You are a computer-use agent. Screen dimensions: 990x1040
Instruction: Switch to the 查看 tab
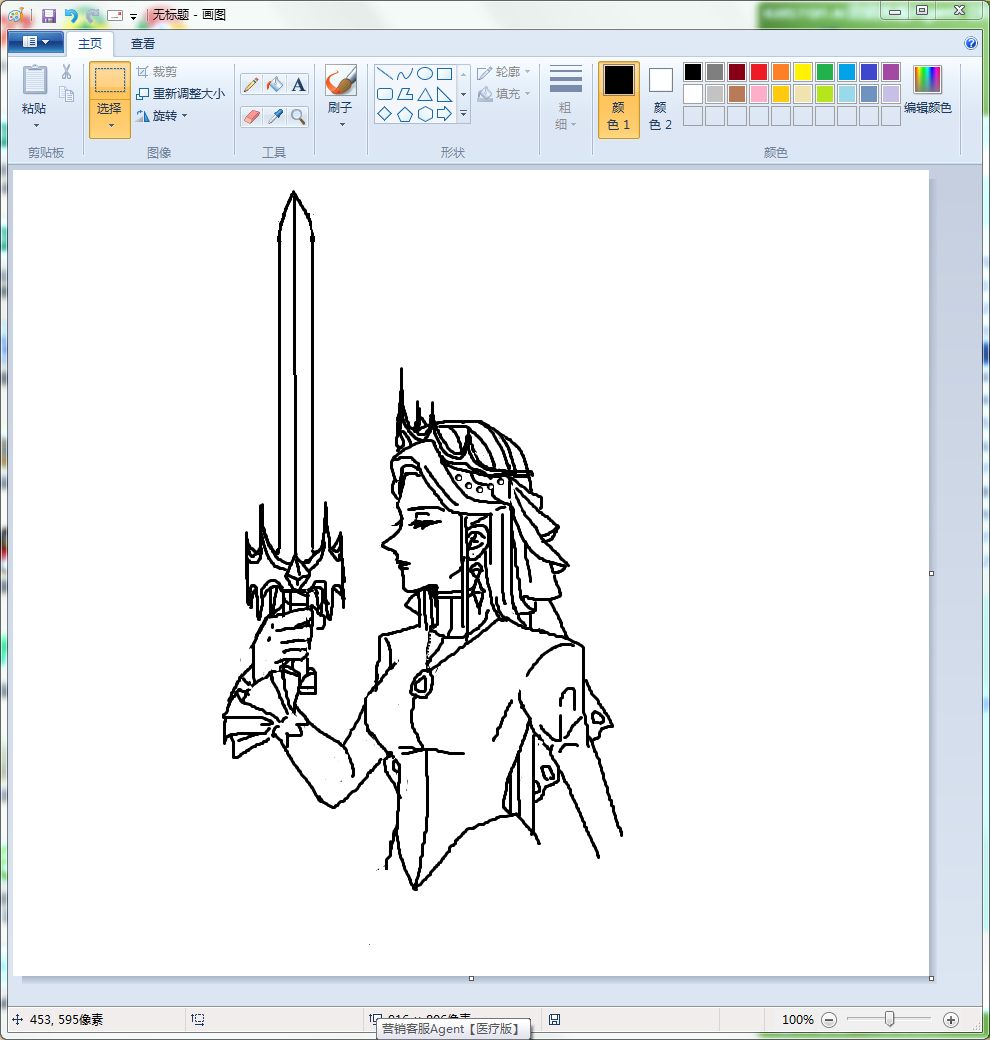143,44
